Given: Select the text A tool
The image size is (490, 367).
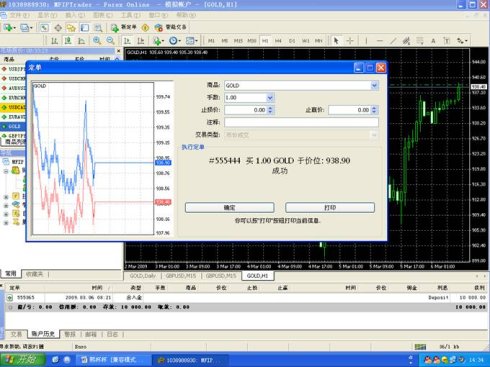Looking at the screenshot, I should 433,41.
